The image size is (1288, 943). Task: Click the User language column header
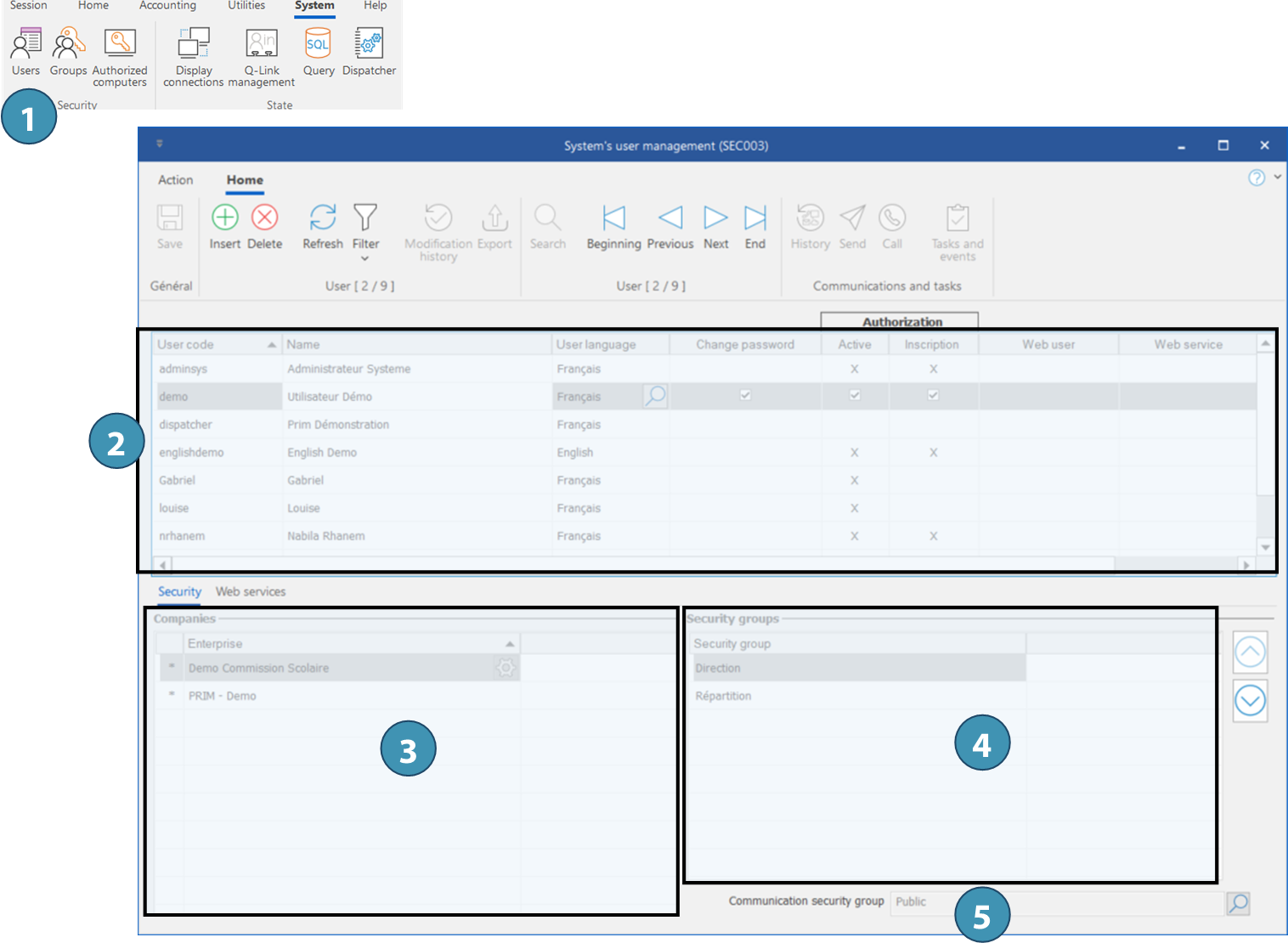click(x=611, y=344)
